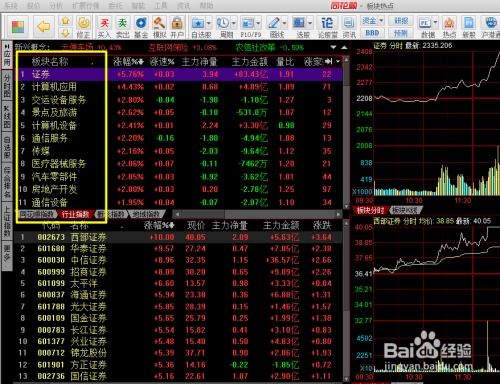Viewport: 500px width, 384px height.
Task: Open the 基金 fund icon
Action: [141, 27]
